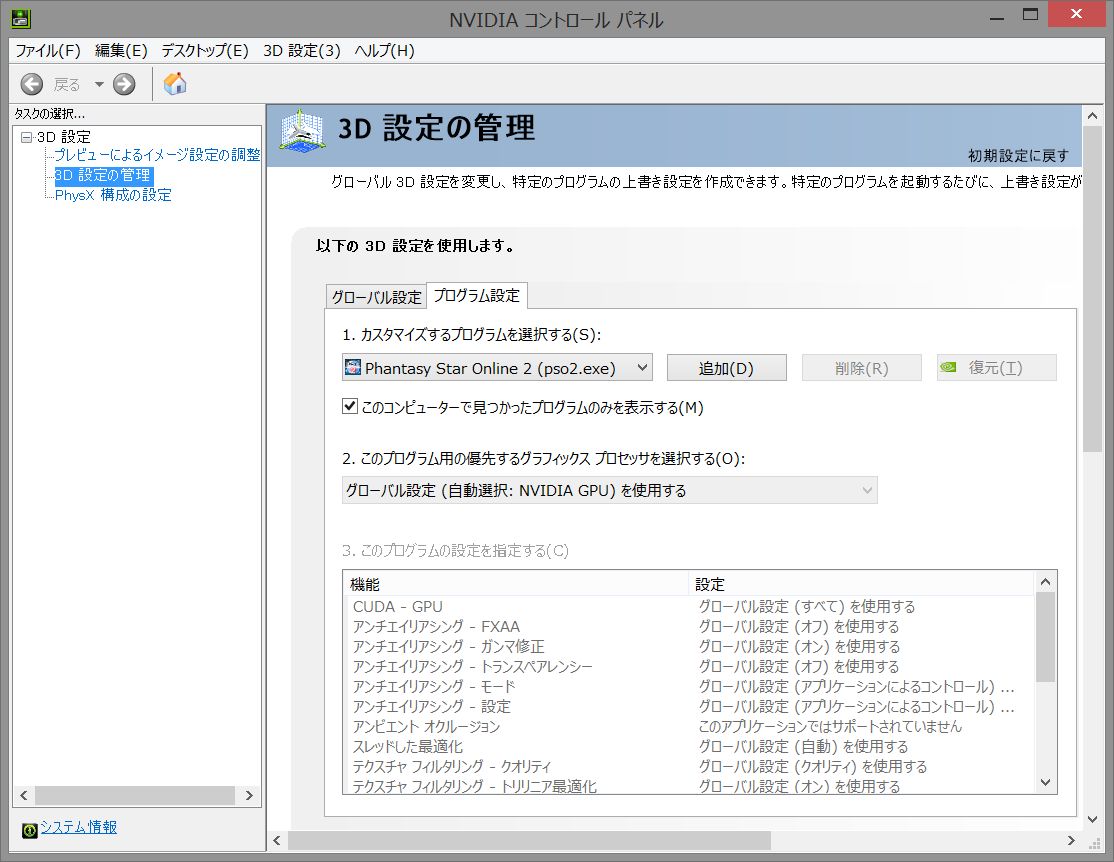This screenshot has width=1114, height=862.
Task: Click task tree scroll left arrow
Action: (x=24, y=795)
